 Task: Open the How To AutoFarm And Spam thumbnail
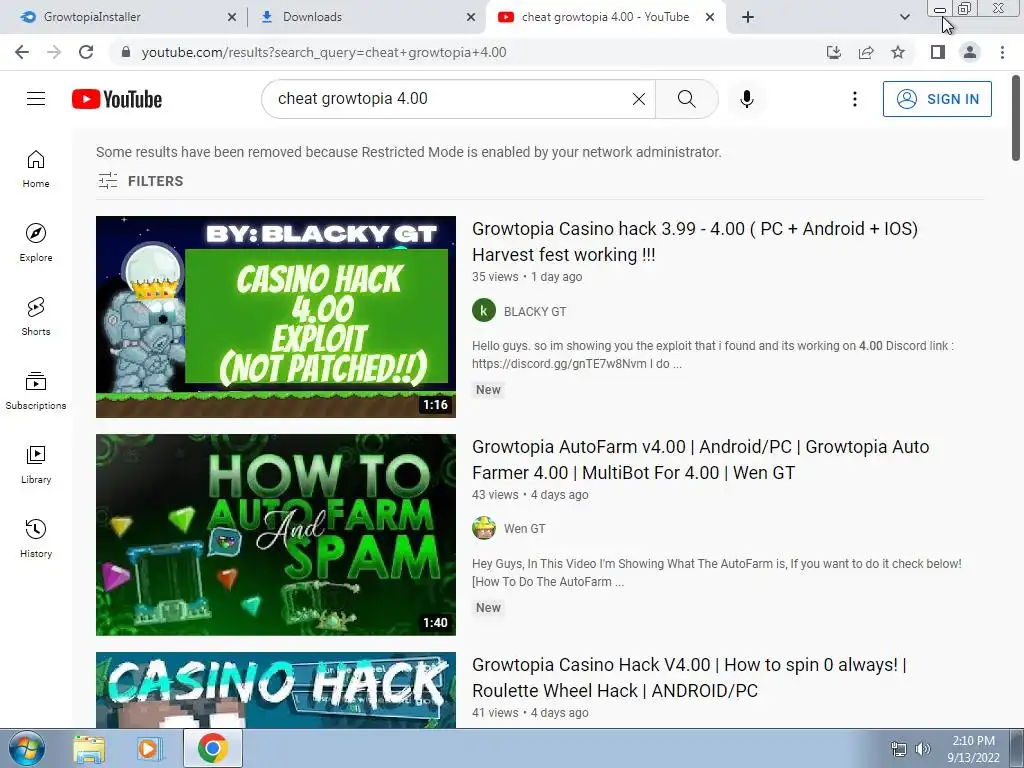pos(276,535)
